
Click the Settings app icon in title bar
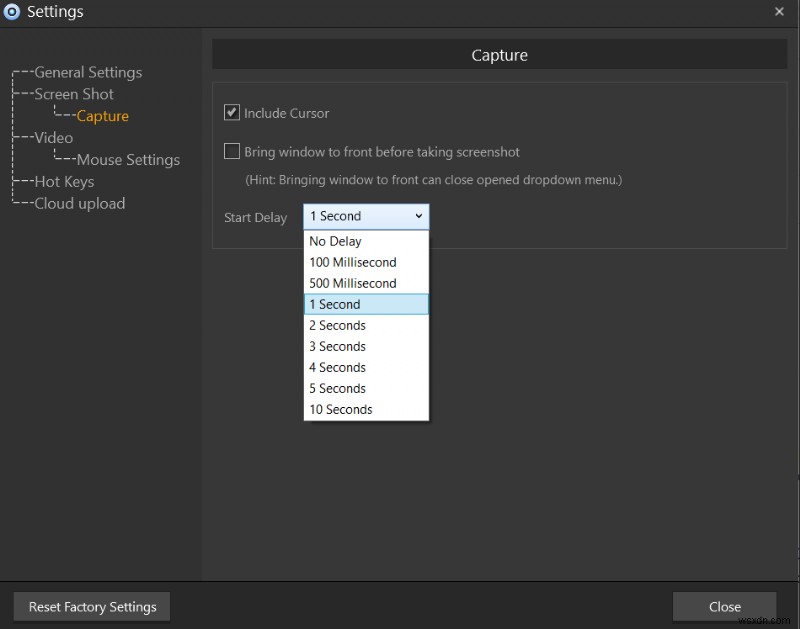click(12, 12)
